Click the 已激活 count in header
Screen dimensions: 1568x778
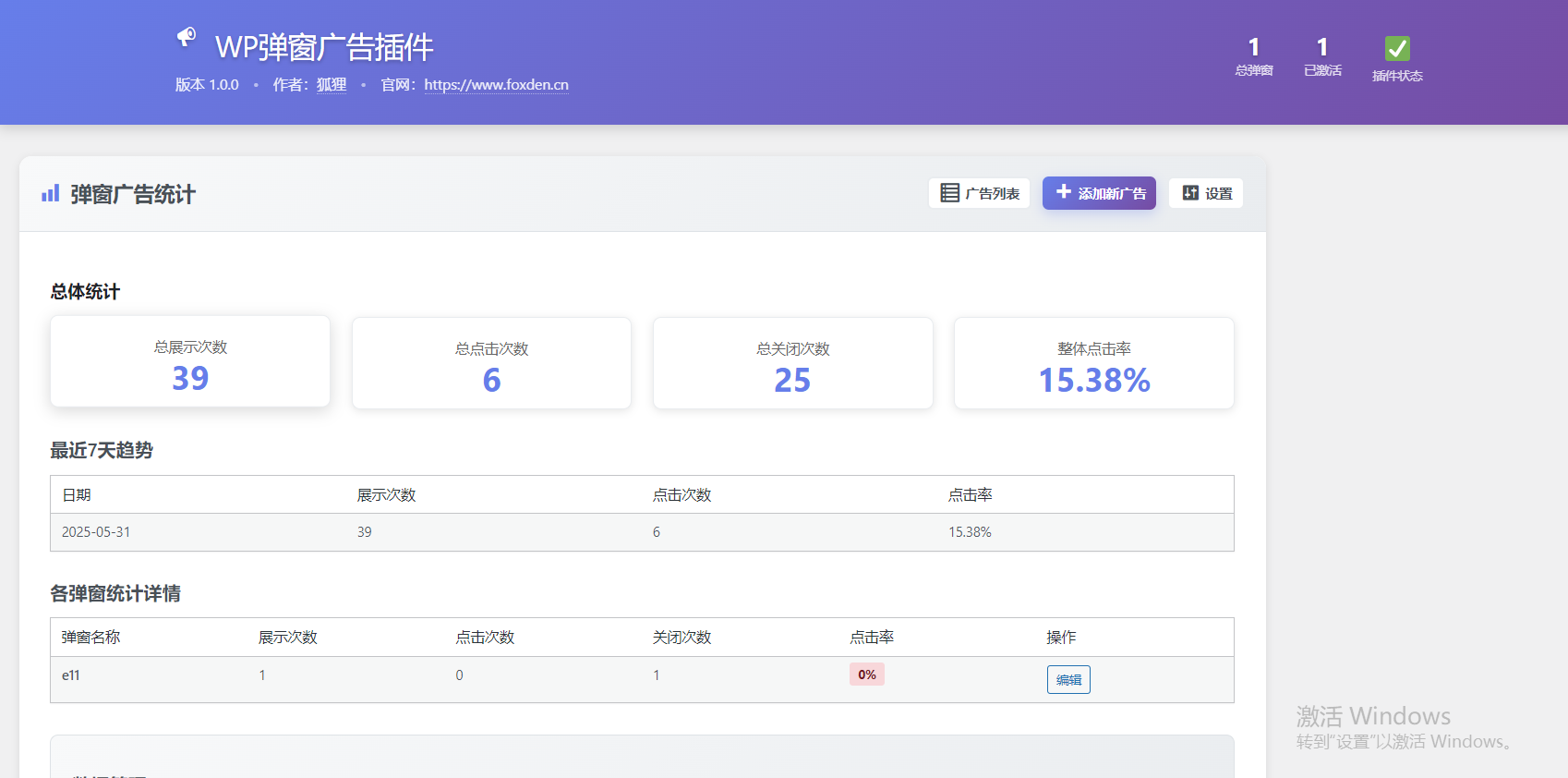tap(1322, 55)
